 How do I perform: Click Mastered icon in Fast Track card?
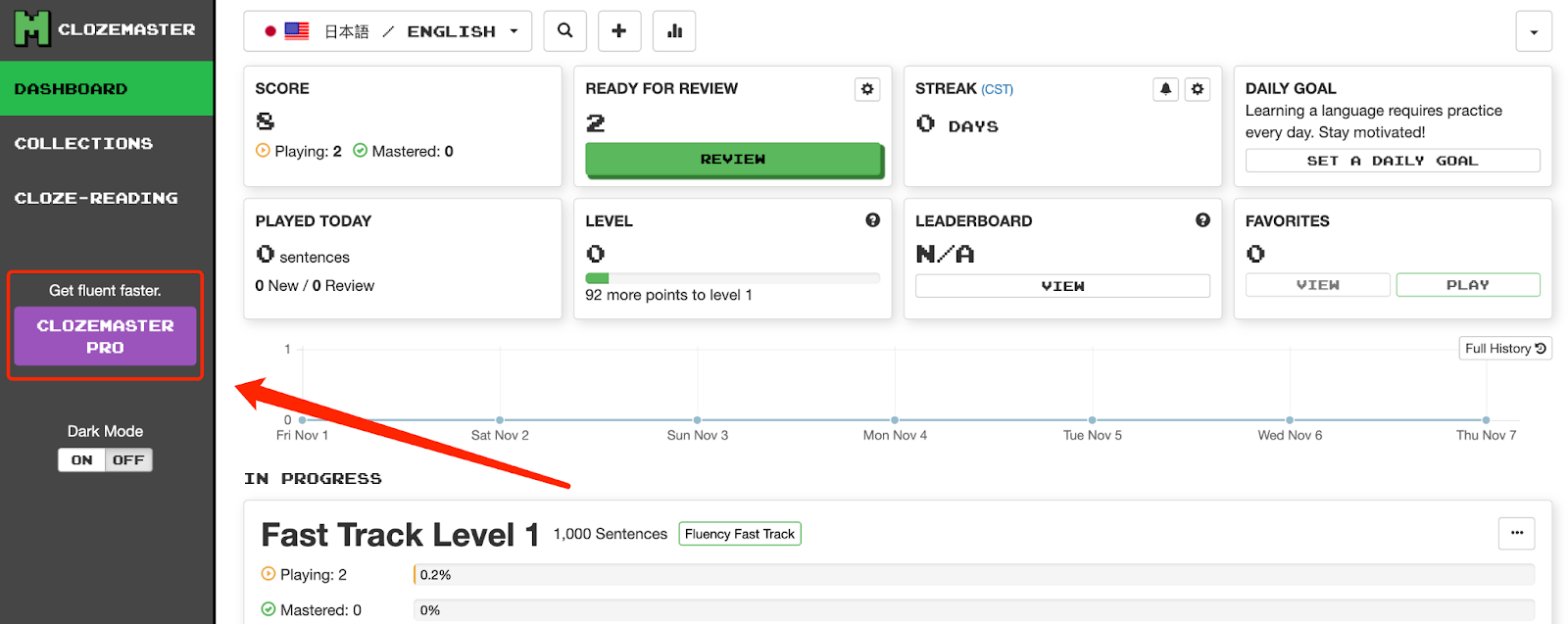(x=269, y=609)
